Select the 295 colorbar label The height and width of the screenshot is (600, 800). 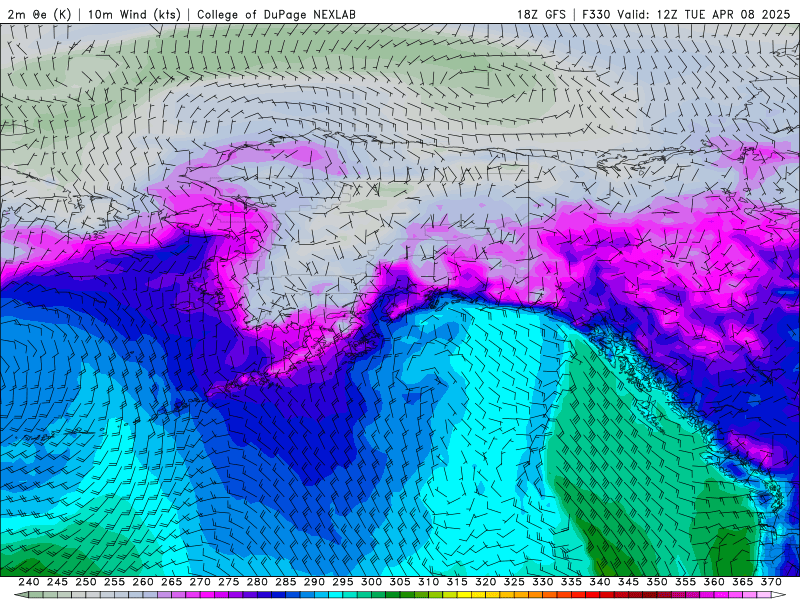(x=343, y=582)
